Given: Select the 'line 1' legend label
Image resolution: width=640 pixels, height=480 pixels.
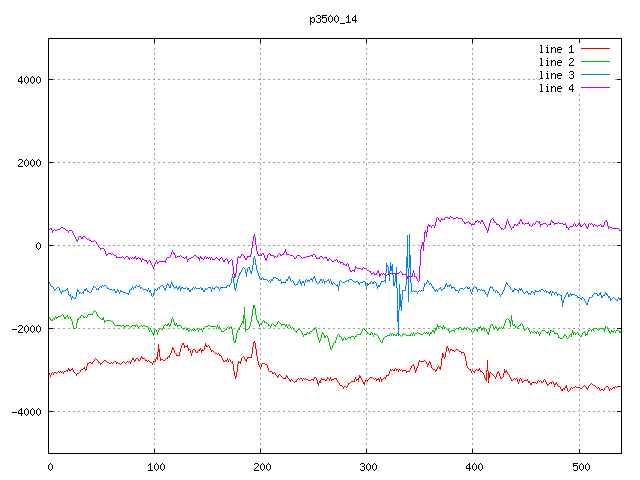Looking at the screenshot, I should [x=556, y=49].
